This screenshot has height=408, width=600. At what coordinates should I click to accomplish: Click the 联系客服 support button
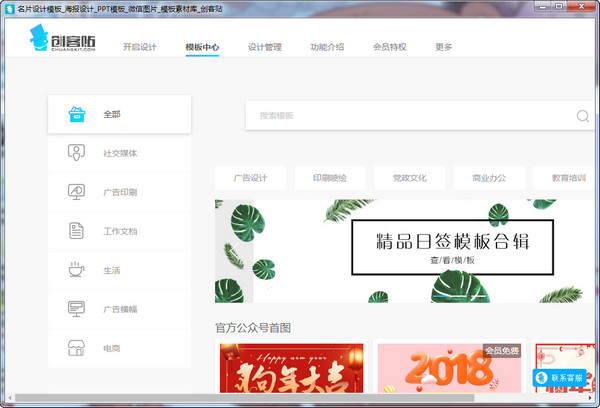(559, 378)
